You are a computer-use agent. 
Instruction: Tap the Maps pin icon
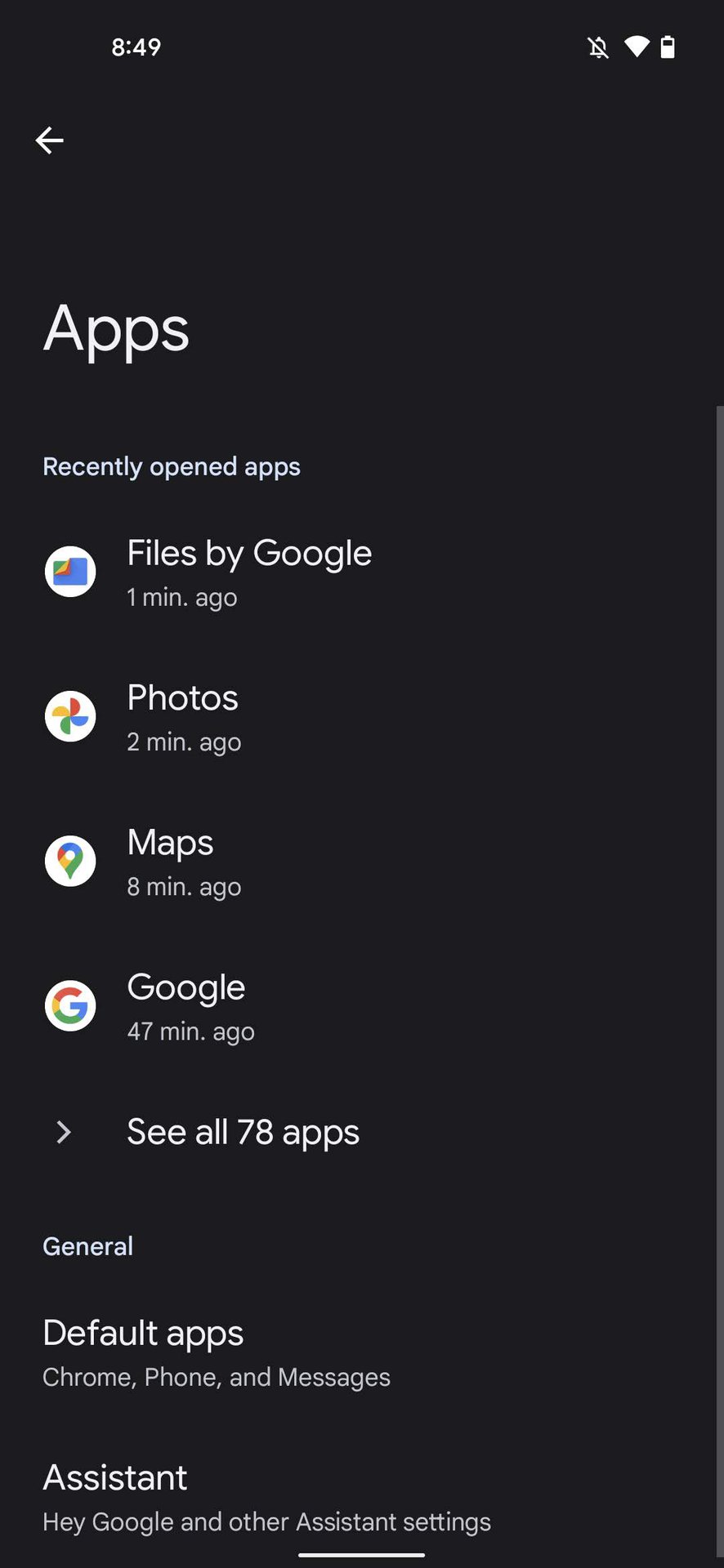click(x=70, y=861)
